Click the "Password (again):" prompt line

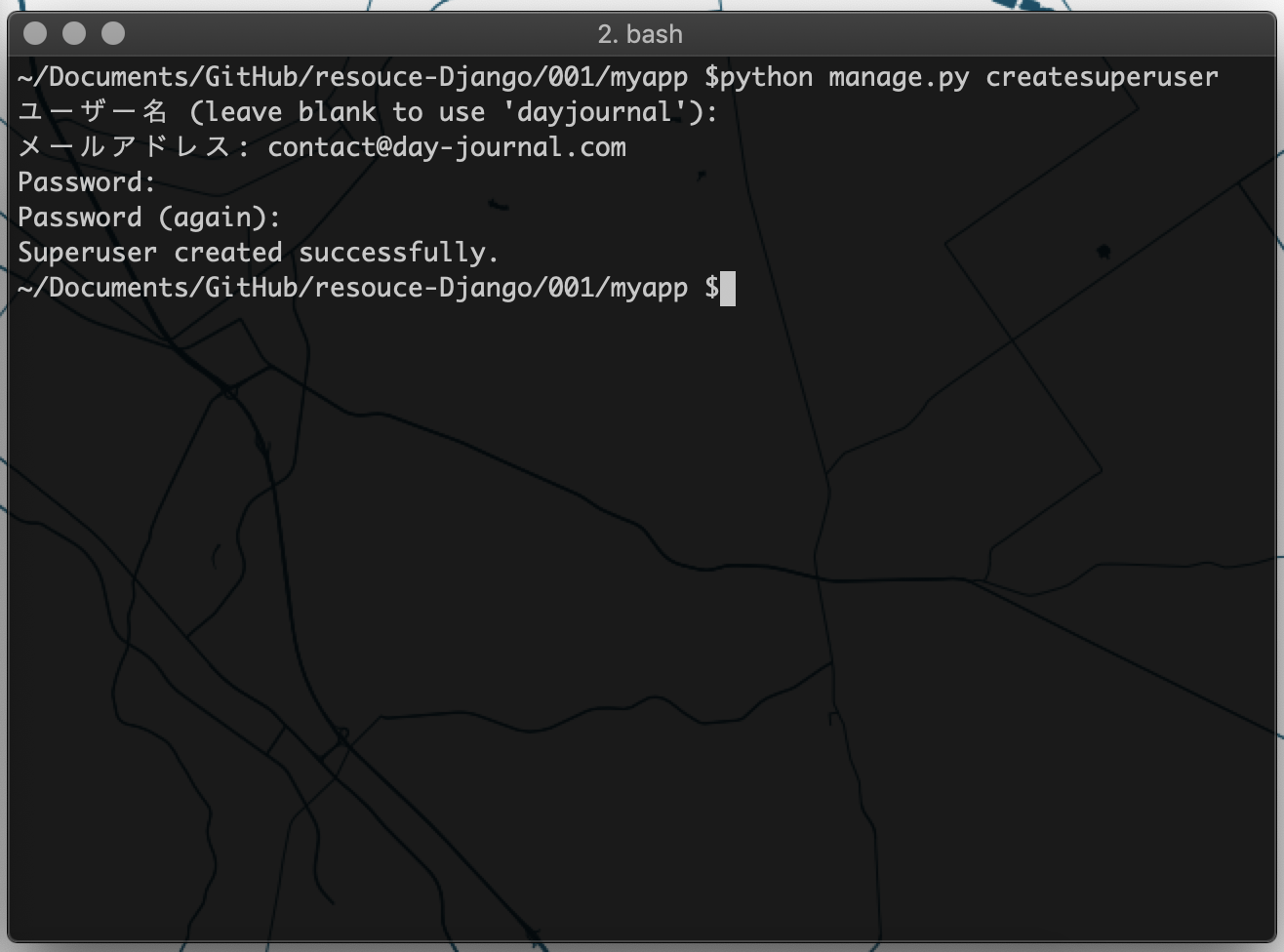(149, 218)
